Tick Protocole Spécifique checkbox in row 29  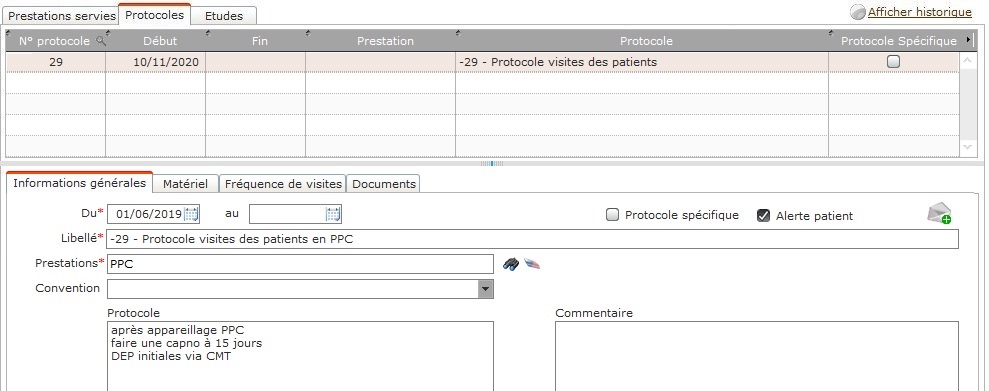(x=893, y=62)
